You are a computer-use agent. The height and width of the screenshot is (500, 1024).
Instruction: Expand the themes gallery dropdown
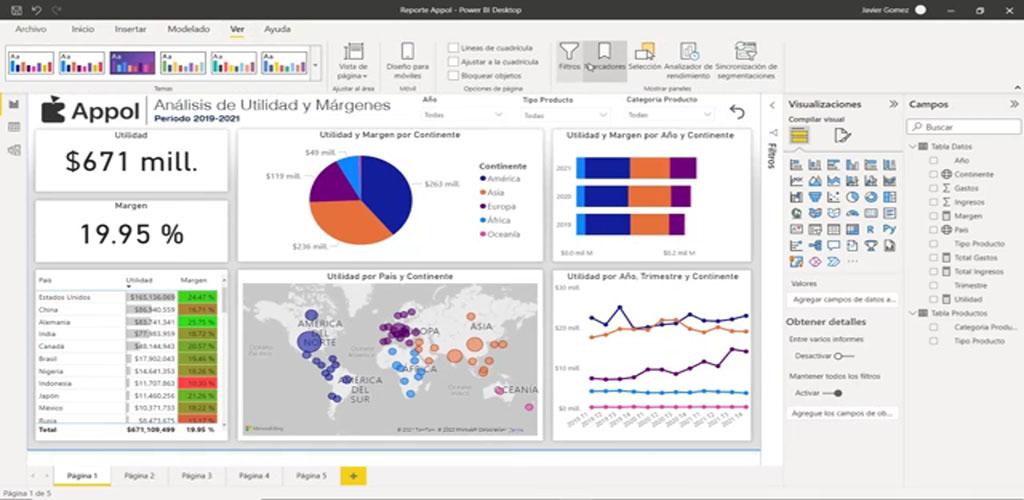[x=316, y=64]
